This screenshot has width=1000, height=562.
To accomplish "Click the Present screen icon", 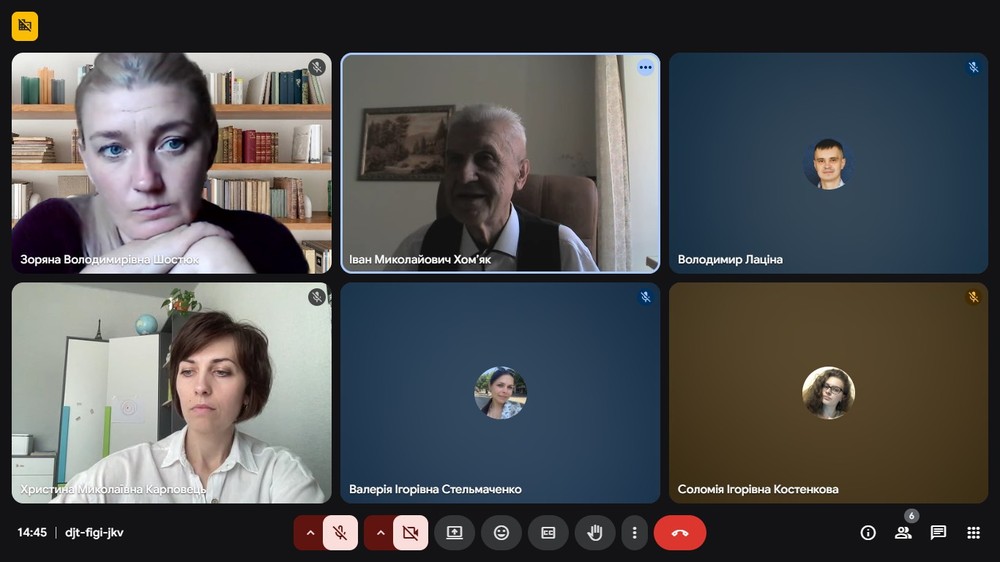I will 454,533.
